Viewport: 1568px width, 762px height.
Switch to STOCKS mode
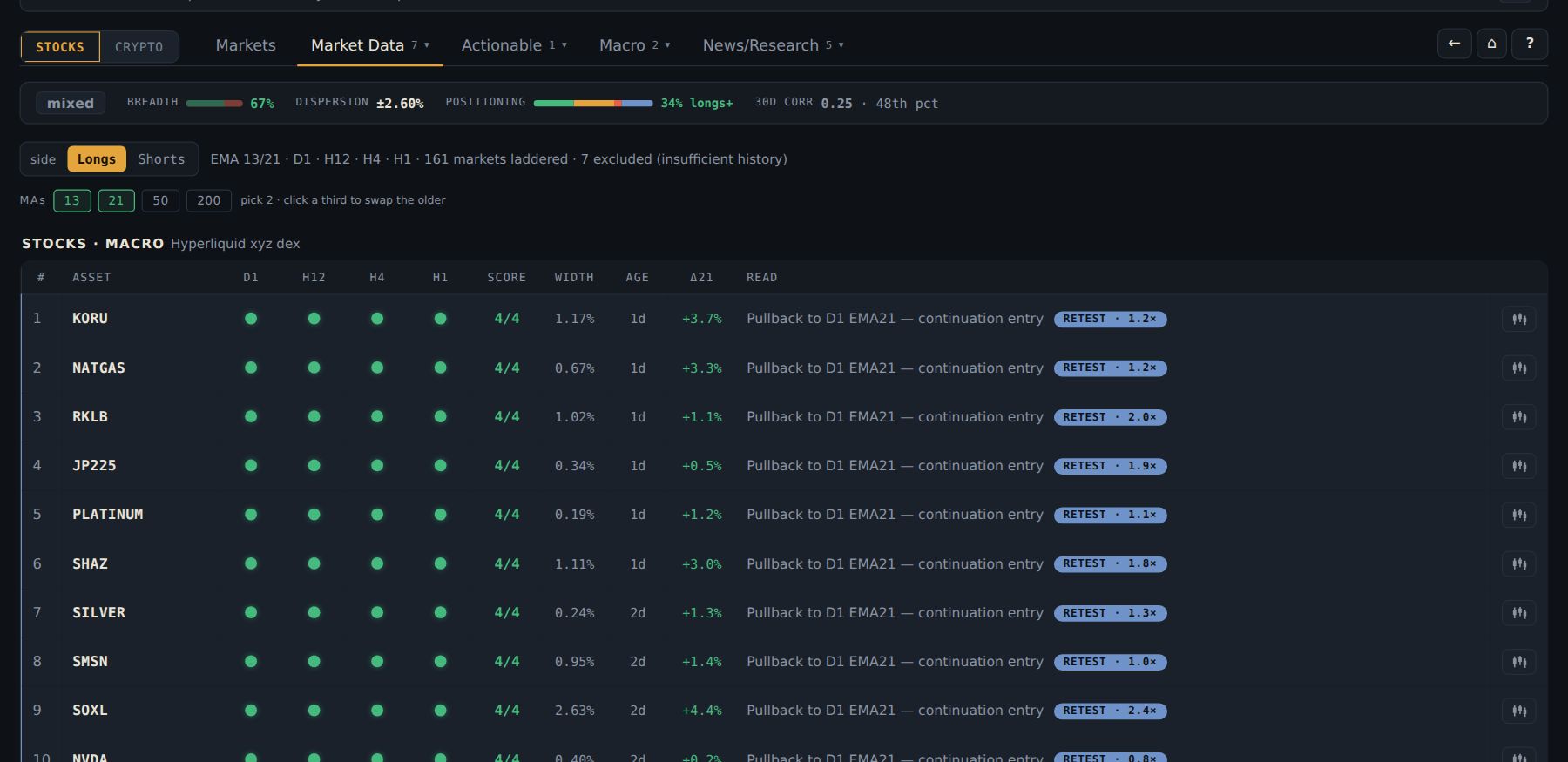60,47
